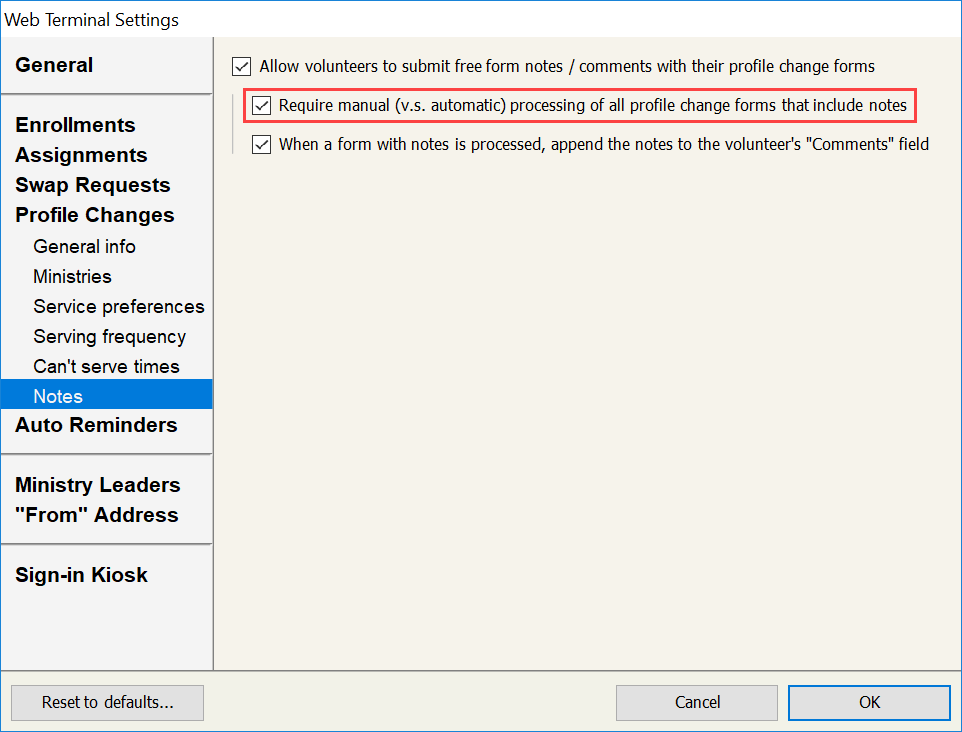This screenshot has width=962, height=732.
Task: Open Swap Requests settings
Action: click(x=92, y=185)
